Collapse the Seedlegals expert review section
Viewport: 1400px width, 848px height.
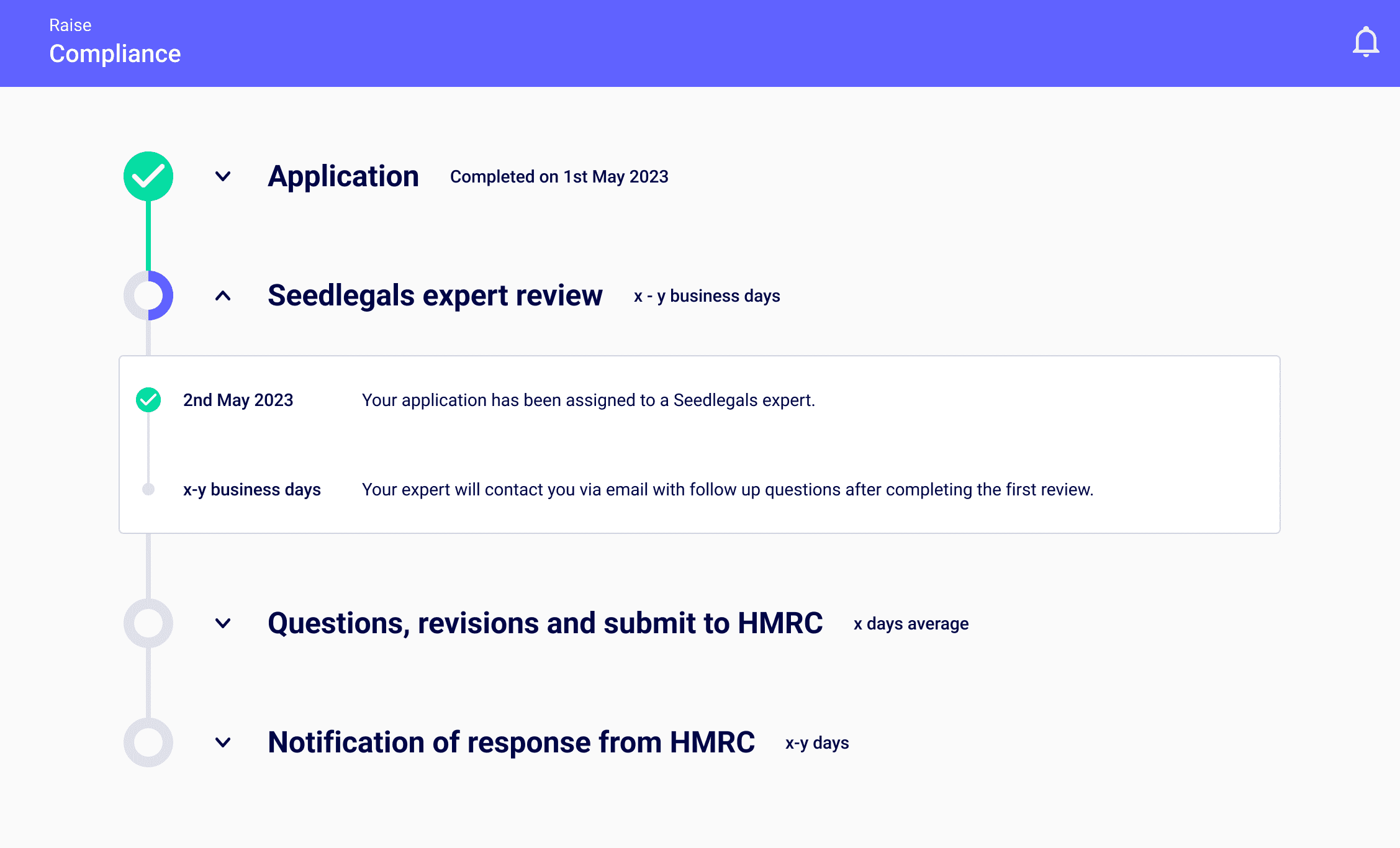(222, 295)
